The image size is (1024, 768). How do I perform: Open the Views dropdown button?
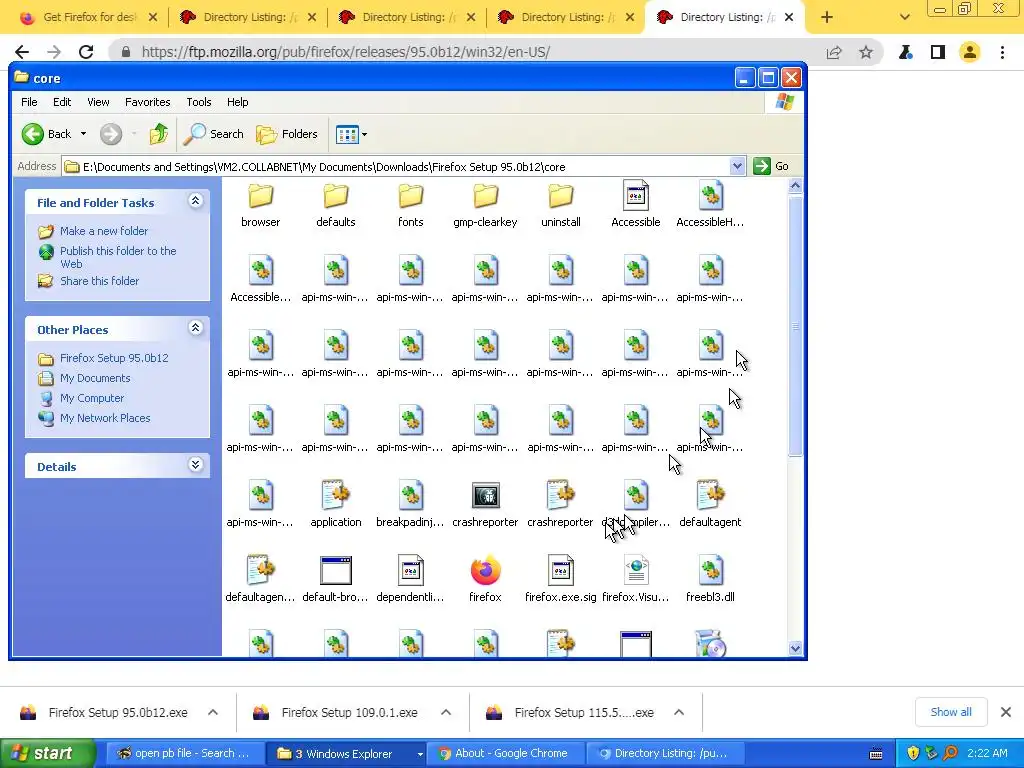[x=351, y=135]
